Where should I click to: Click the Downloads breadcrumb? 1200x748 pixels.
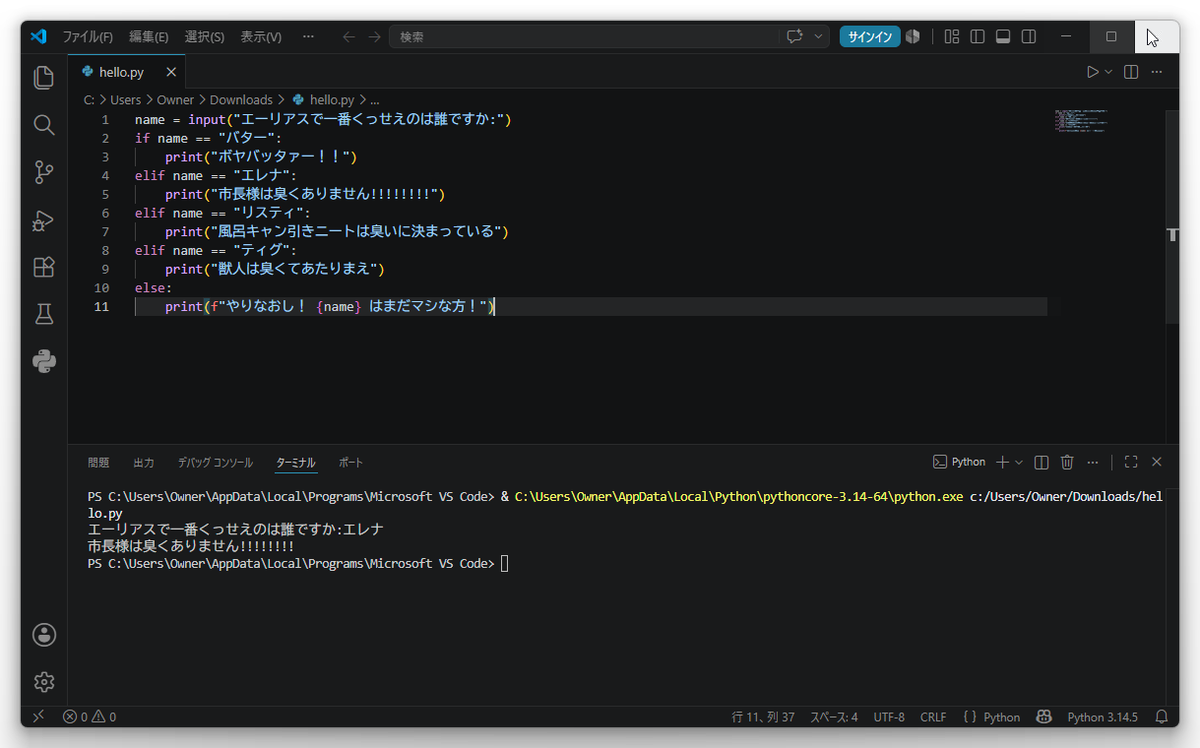click(241, 100)
